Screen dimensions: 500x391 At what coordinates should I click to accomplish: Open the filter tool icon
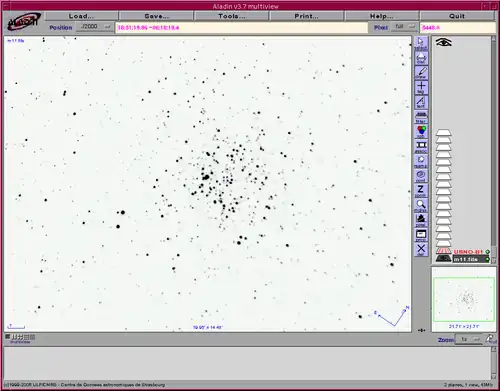point(421,116)
